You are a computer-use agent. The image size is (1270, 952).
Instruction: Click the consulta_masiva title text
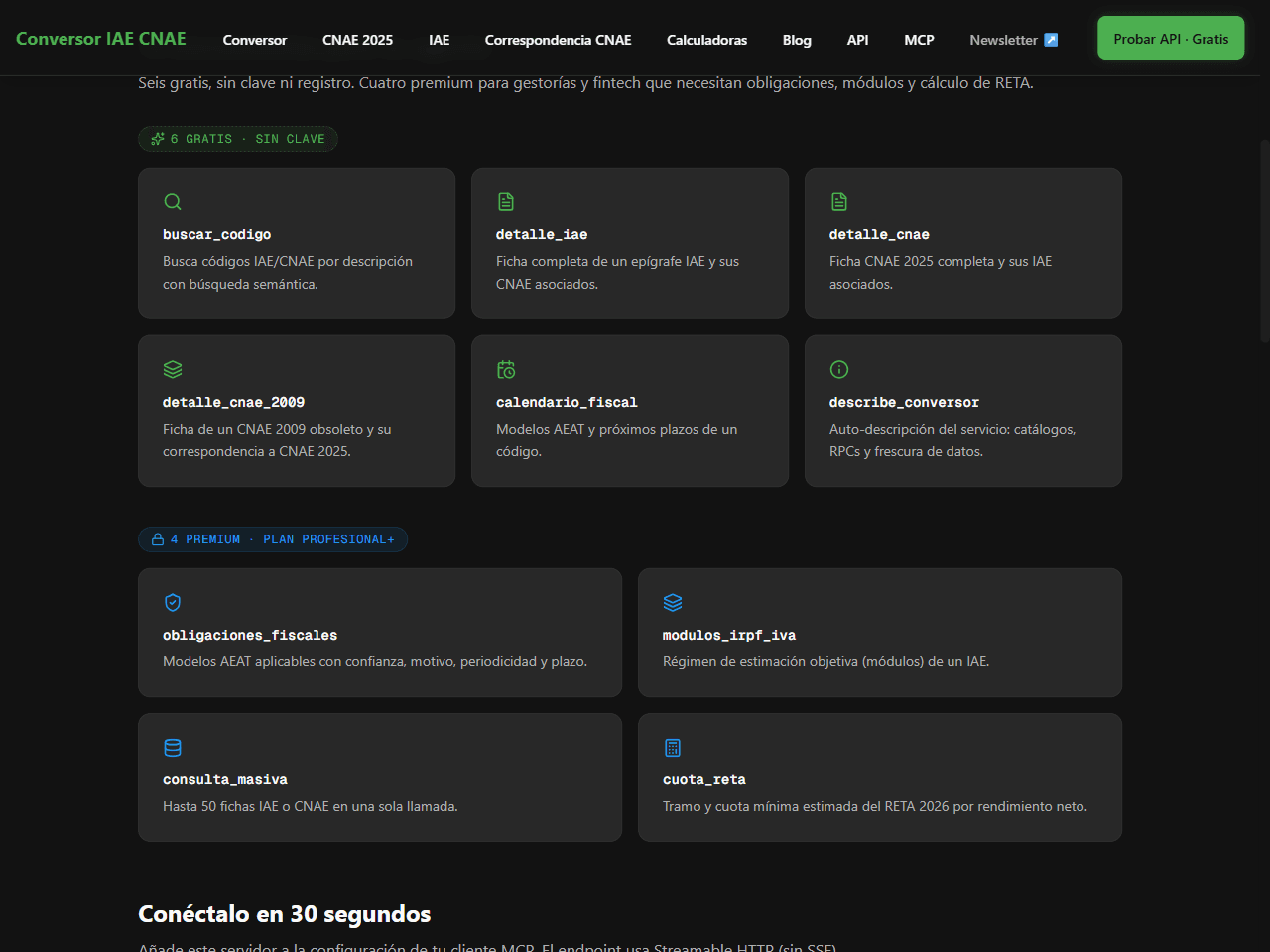click(225, 780)
